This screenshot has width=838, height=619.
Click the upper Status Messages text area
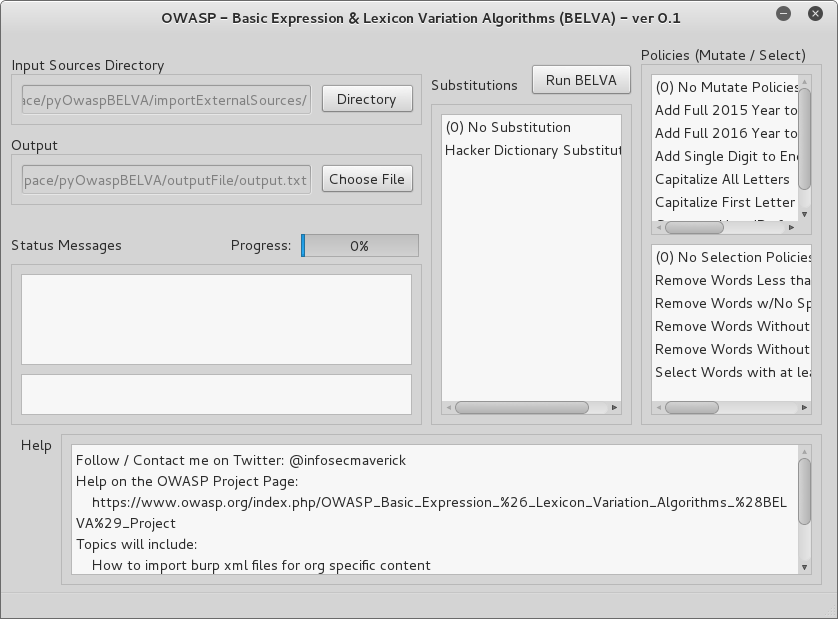pyautogui.click(x=216, y=319)
